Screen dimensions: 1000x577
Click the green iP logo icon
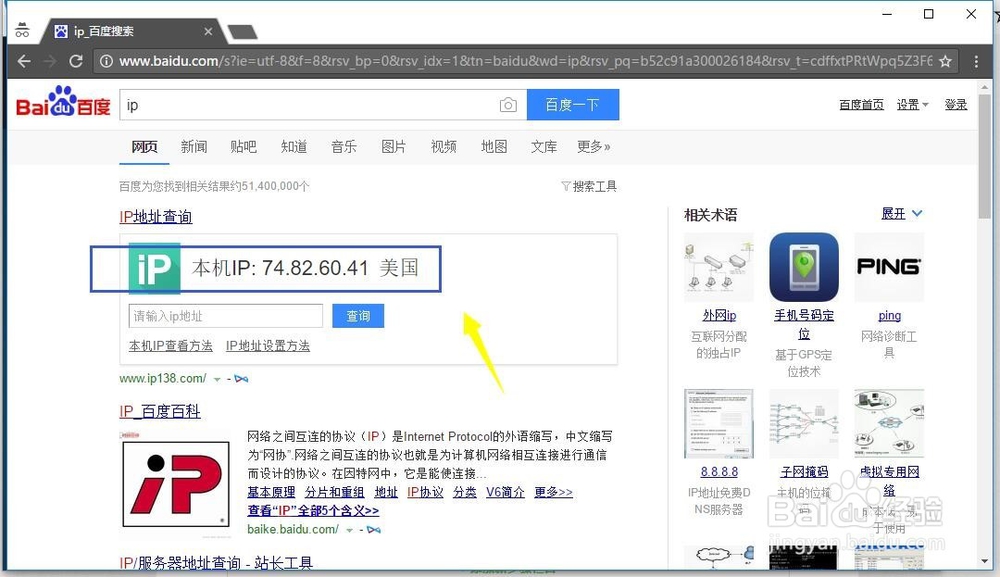click(x=154, y=268)
